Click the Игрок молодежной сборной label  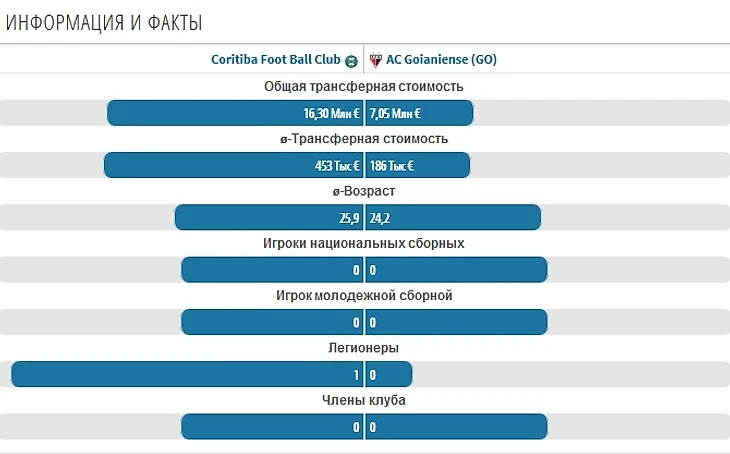click(x=364, y=296)
